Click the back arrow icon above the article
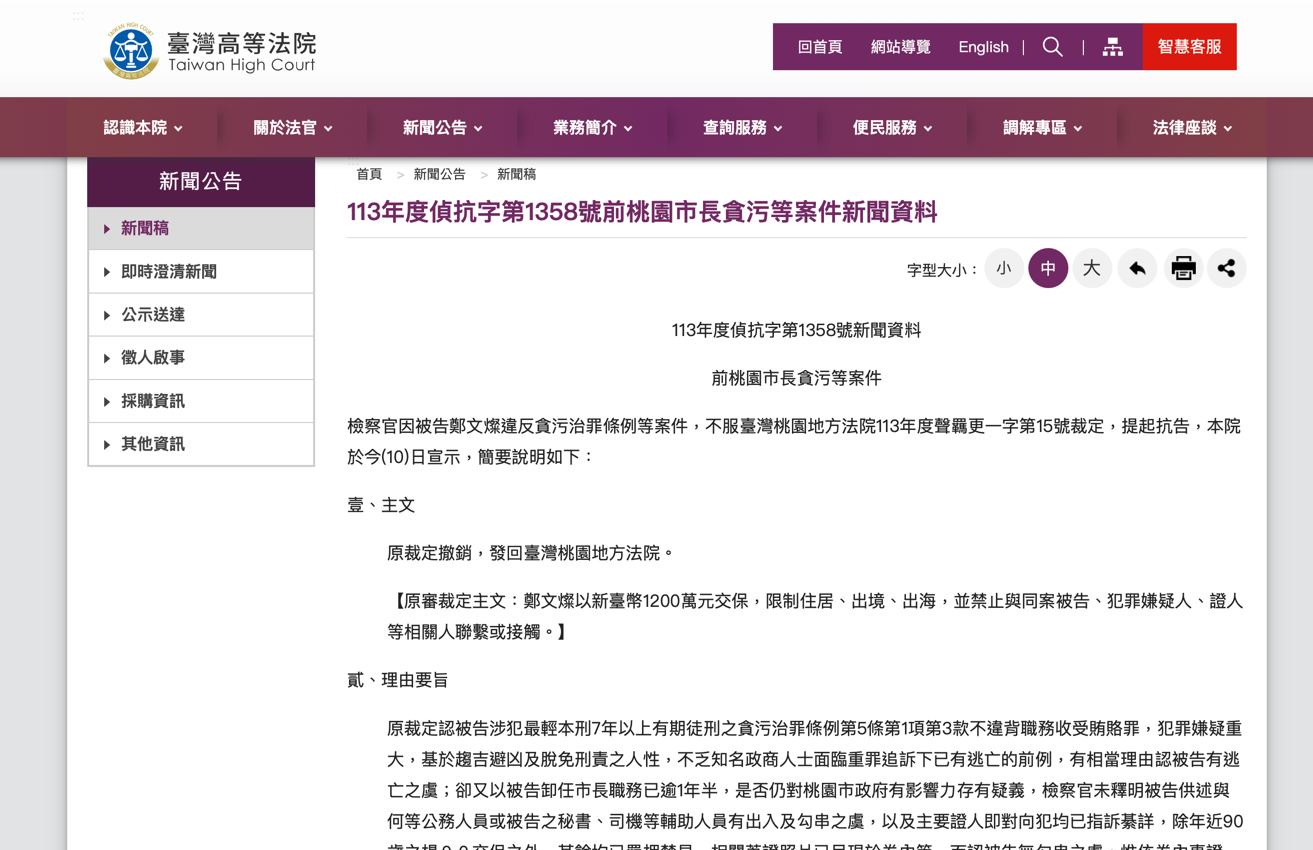 [1137, 268]
